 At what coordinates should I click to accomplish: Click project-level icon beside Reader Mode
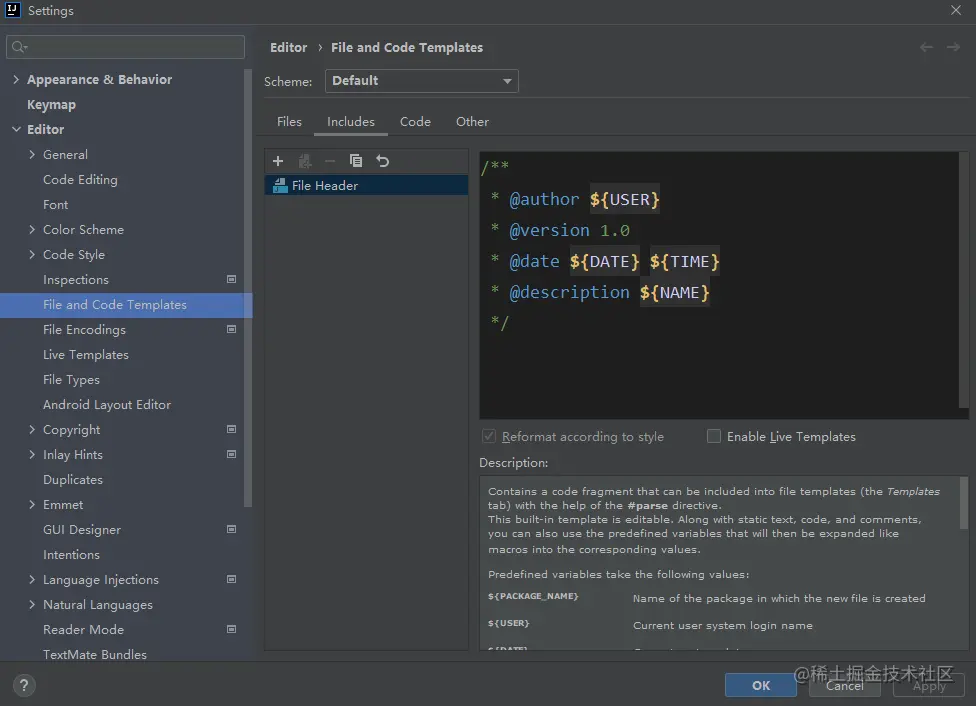232,629
